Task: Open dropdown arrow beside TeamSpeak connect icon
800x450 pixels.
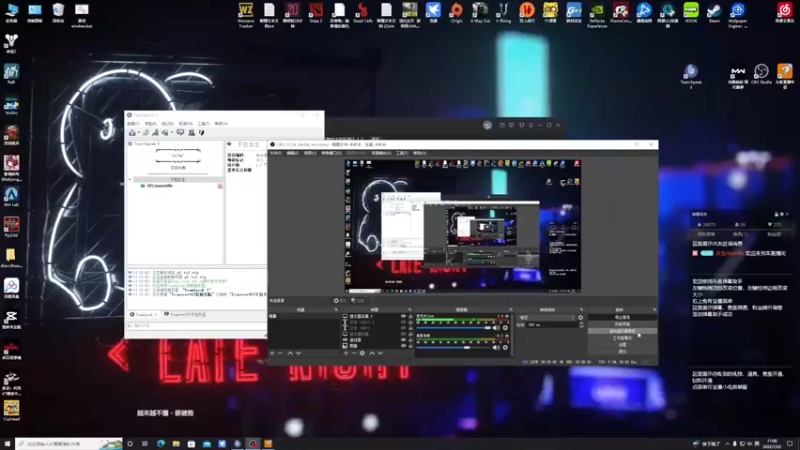Action: point(138,133)
